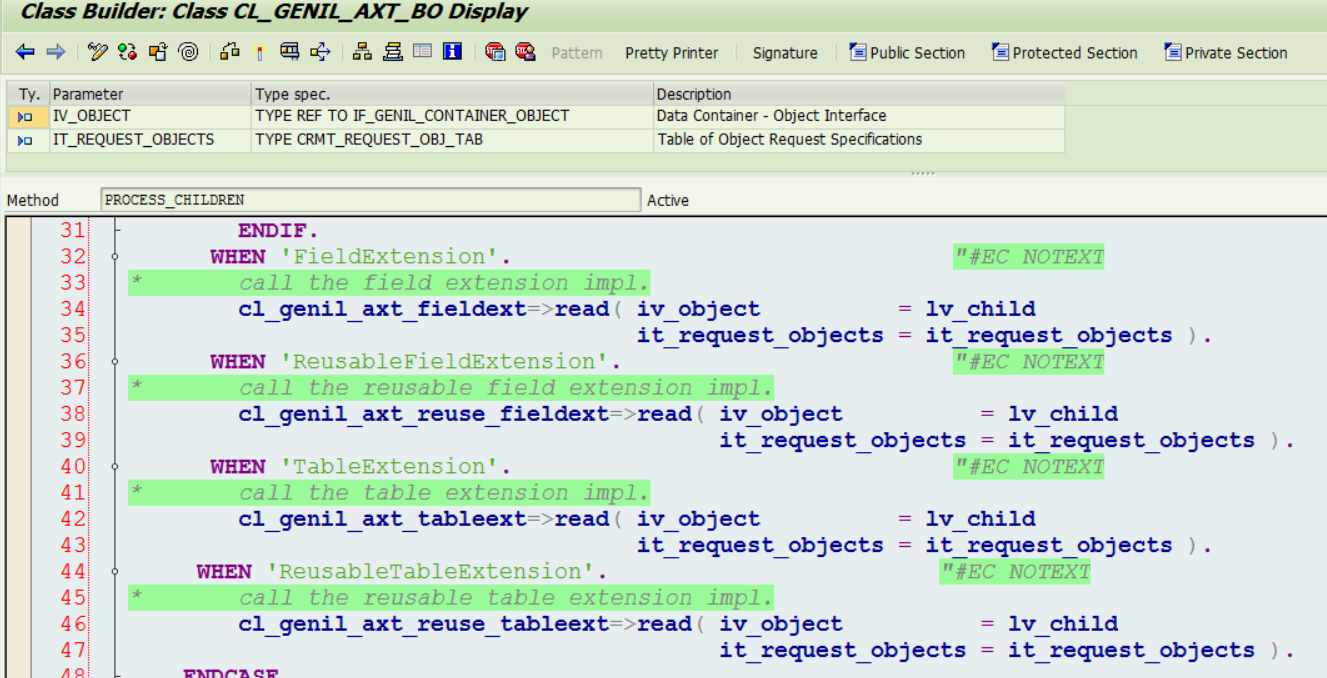The image size is (1327, 678).
Task: Click line number 46 in the gutter
Action: click(x=72, y=624)
